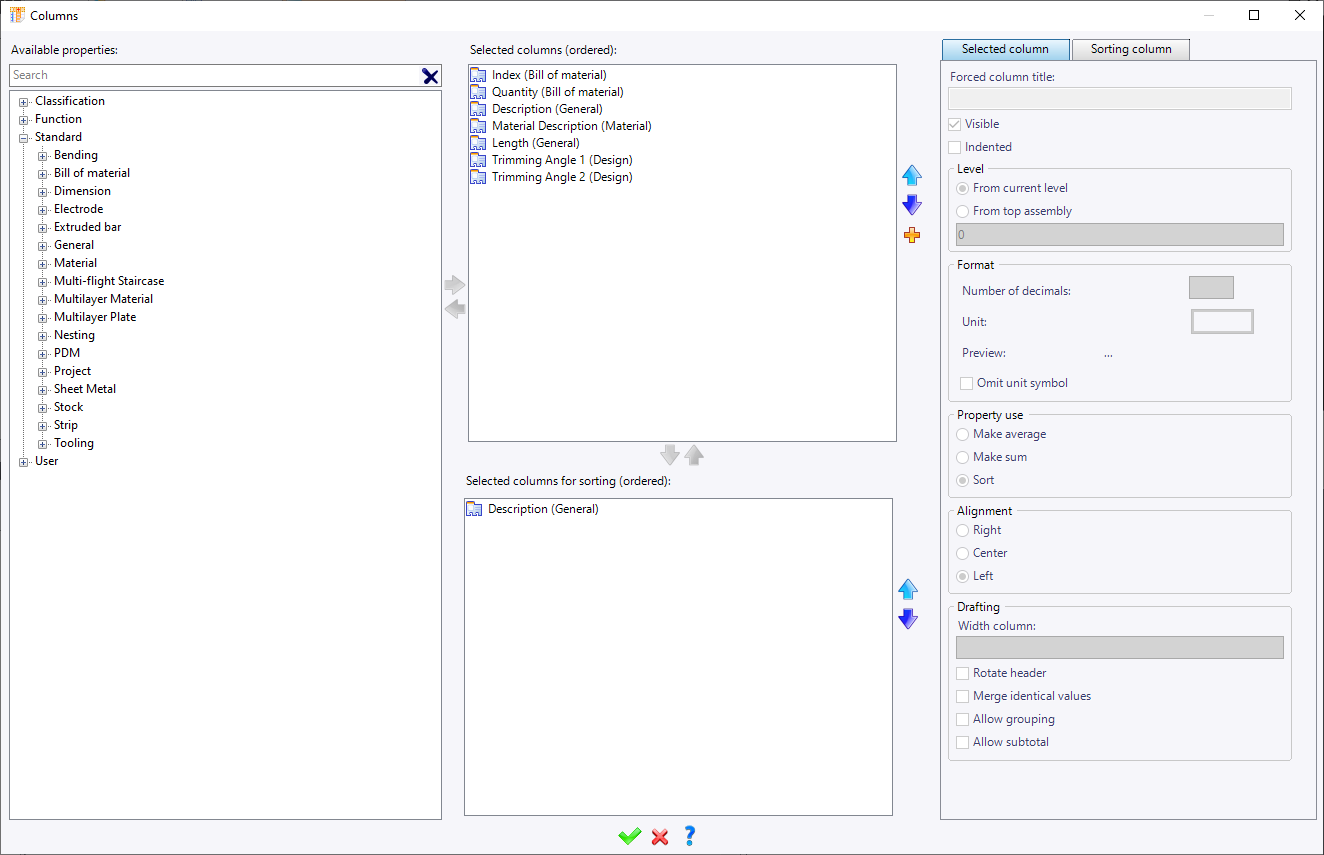
Task: Collapse the Standard tree node
Action: [24, 138]
